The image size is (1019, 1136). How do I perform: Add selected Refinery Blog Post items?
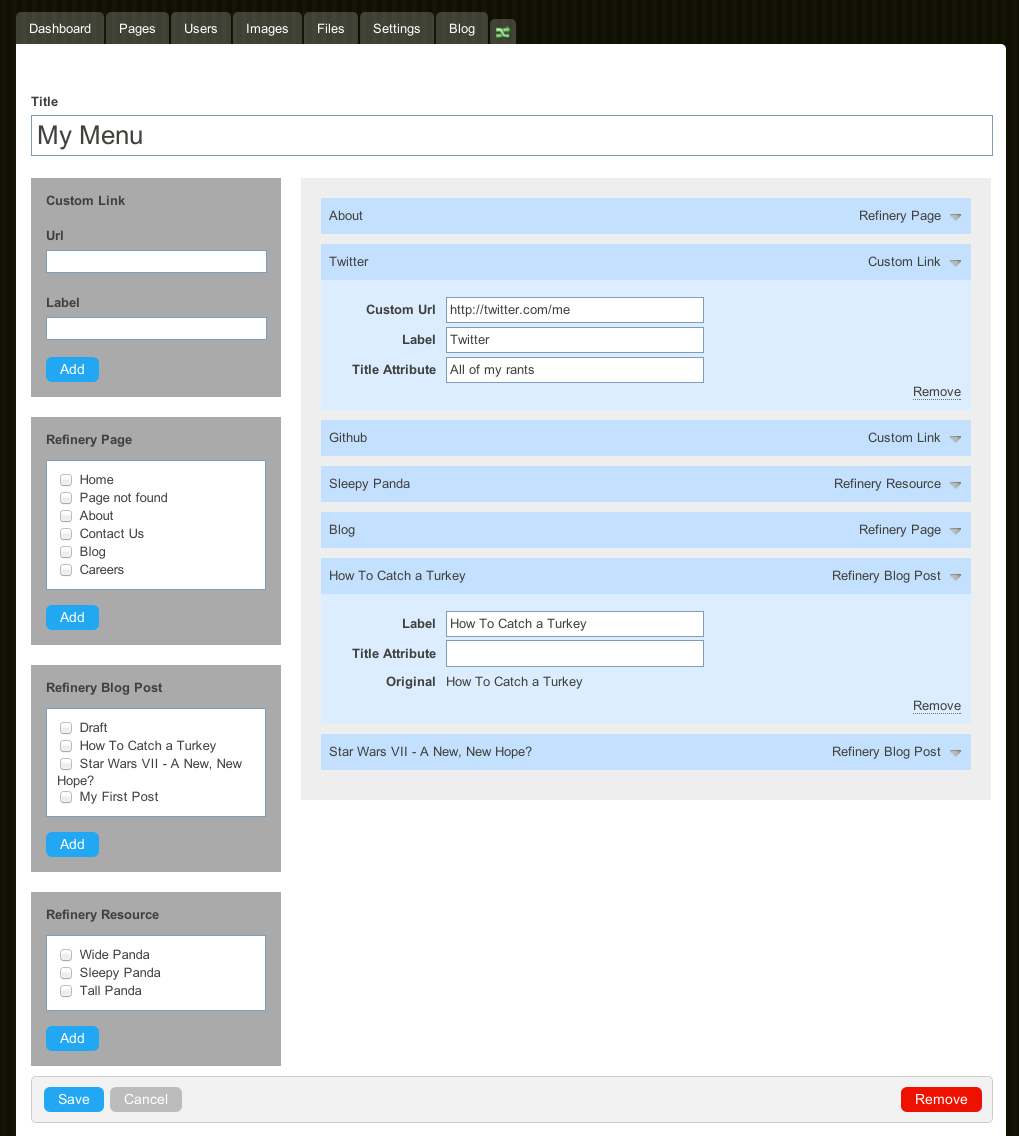click(x=72, y=844)
